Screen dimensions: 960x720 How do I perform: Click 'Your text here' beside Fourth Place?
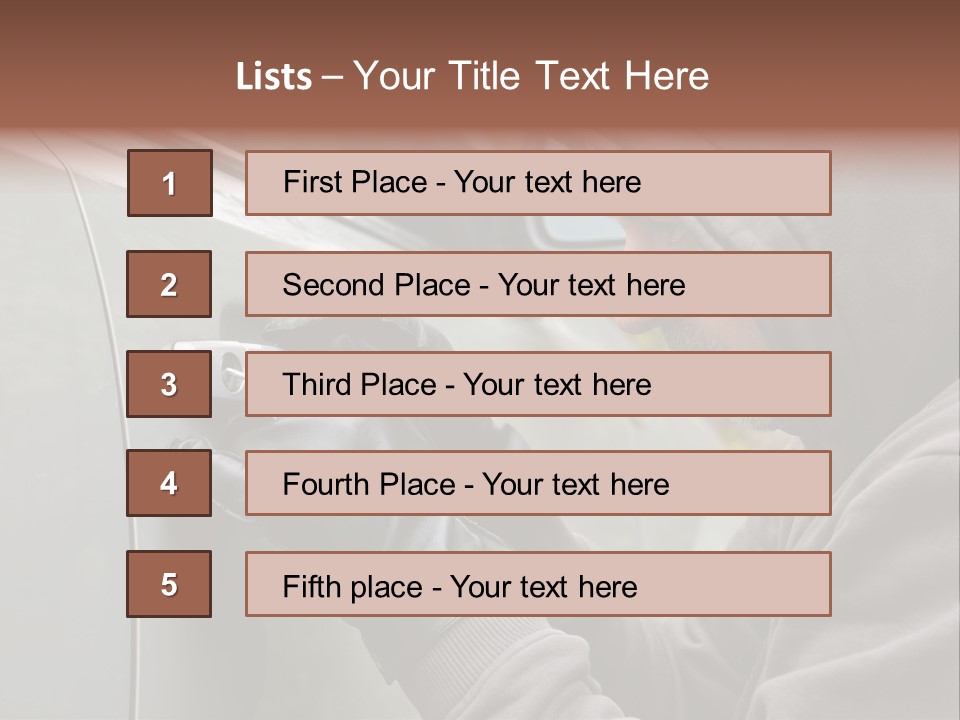tap(575, 485)
